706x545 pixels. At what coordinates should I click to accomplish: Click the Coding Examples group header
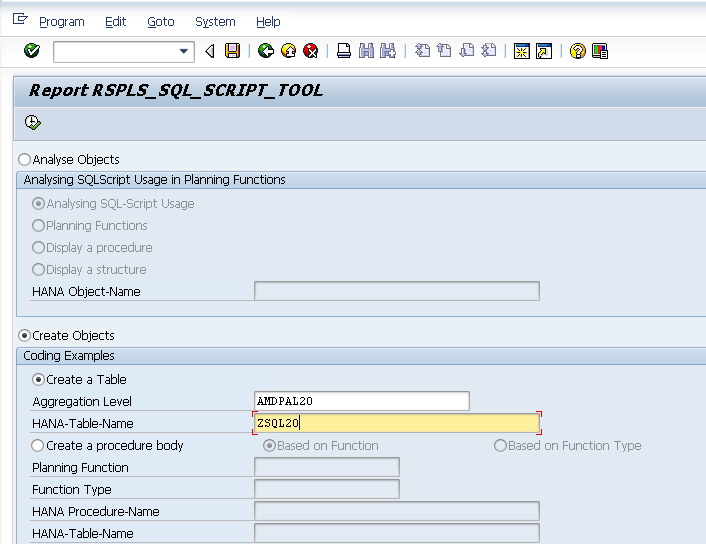(x=69, y=356)
